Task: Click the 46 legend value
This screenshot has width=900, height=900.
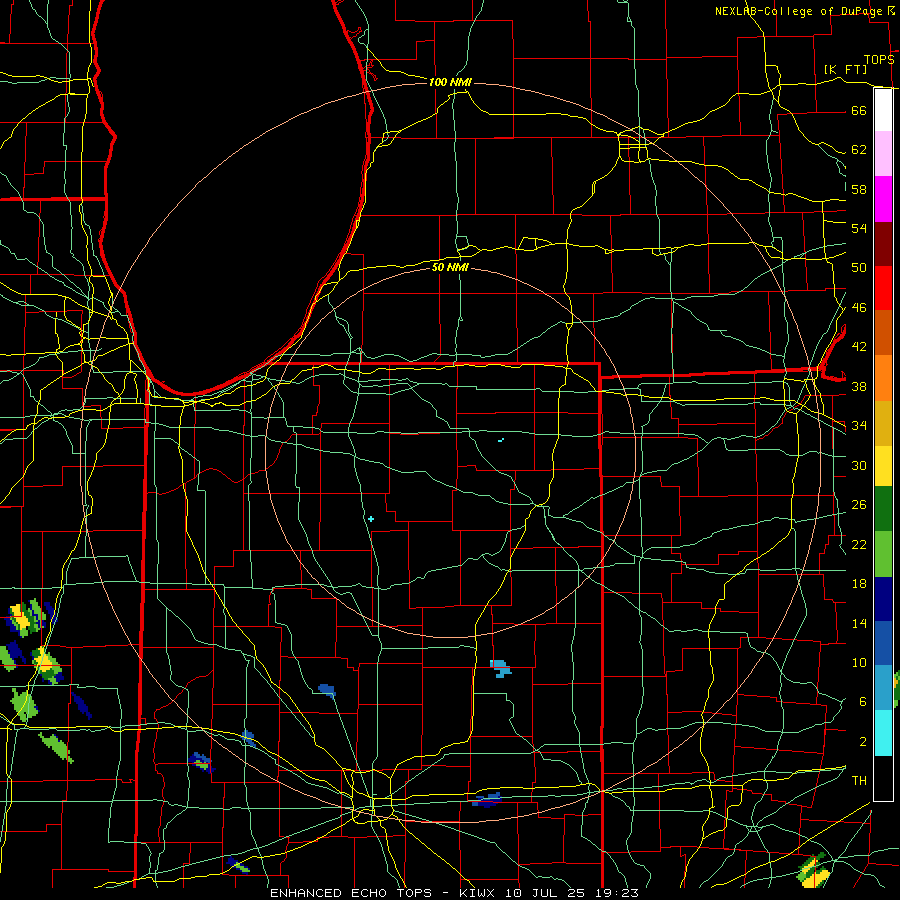Action: 859,308
